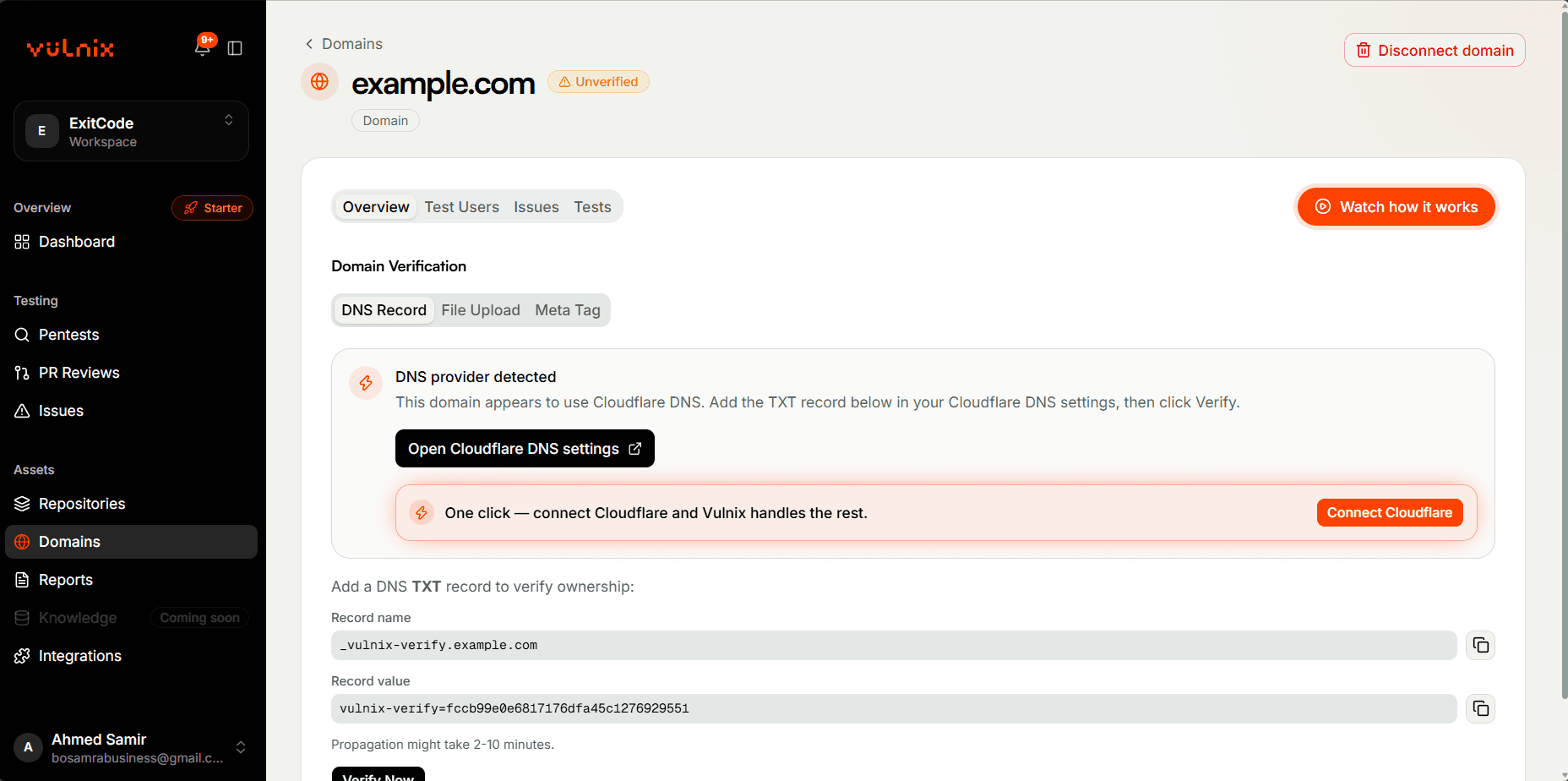Click the Reports document icon
The width and height of the screenshot is (1568, 781).
22,580
